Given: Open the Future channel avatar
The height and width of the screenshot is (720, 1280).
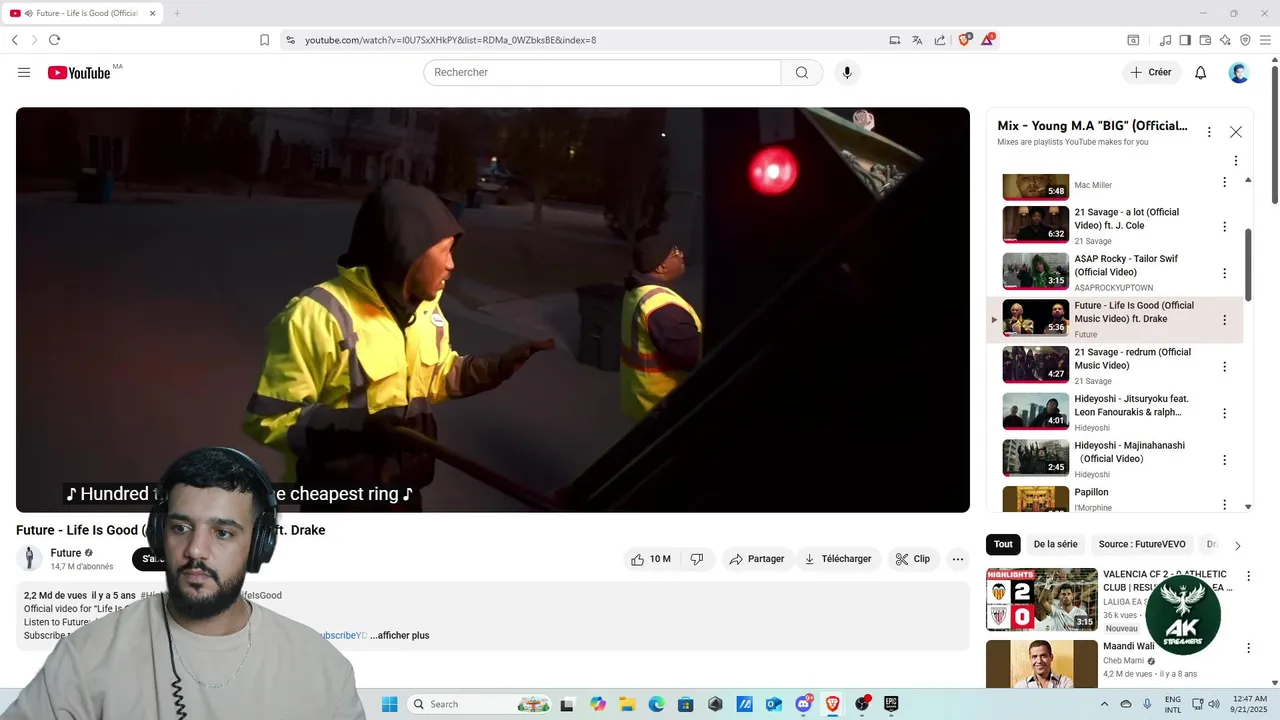Looking at the screenshot, I should point(30,559).
